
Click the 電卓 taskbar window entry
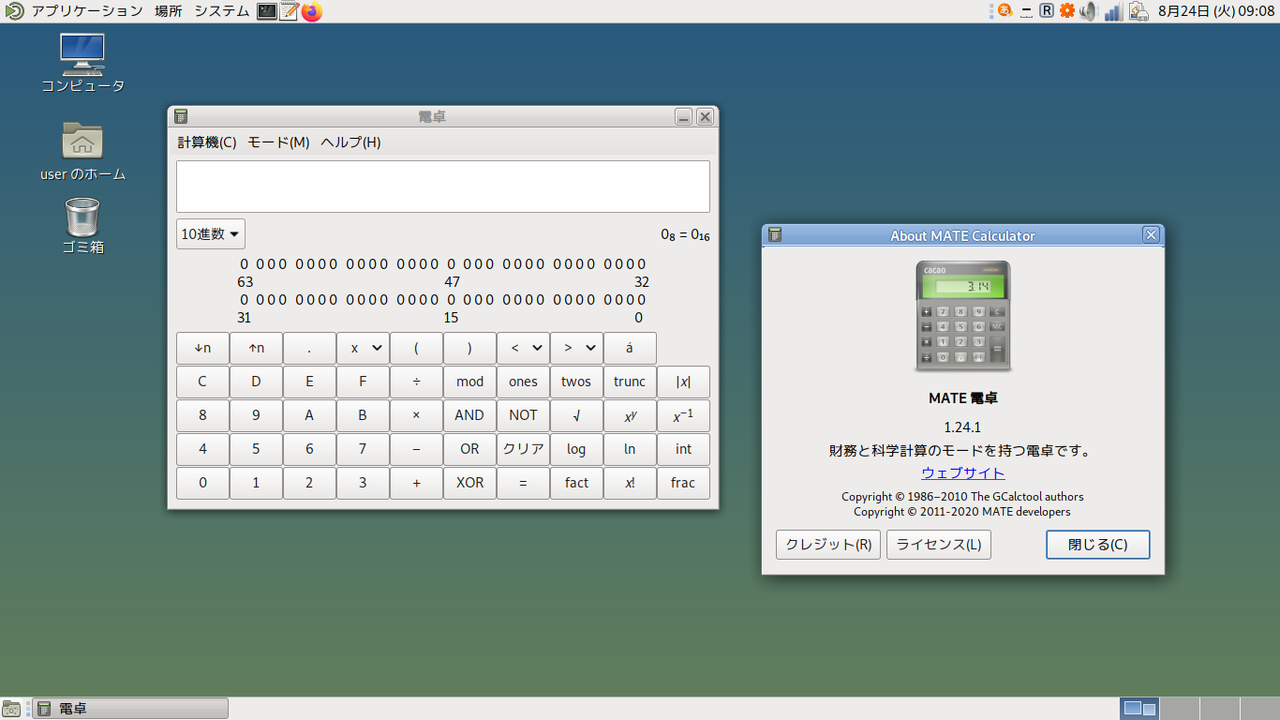point(131,709)
